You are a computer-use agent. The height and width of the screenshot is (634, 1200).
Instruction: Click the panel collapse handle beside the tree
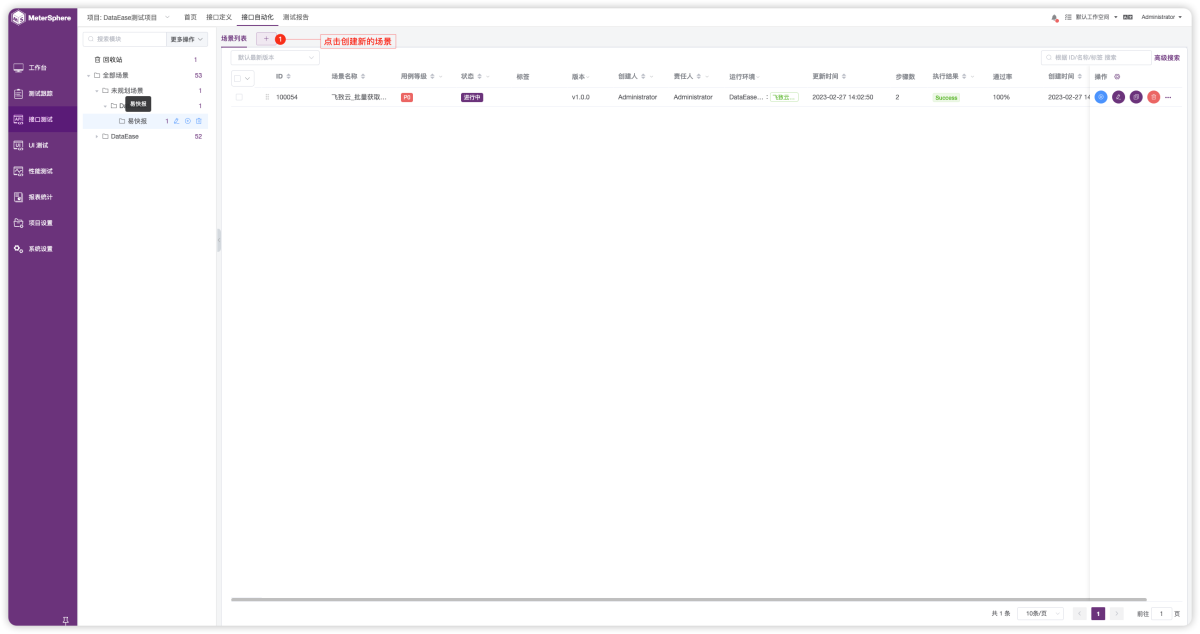[219, 240]
